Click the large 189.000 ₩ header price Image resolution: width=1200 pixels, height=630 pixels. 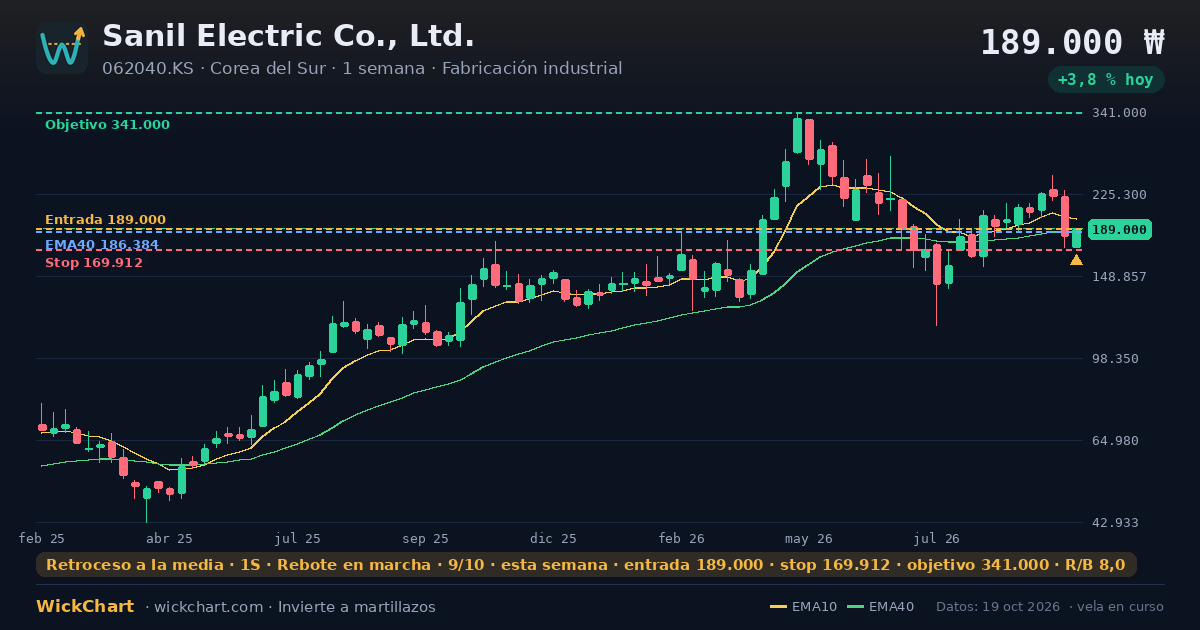click(x=1072, y=42)
